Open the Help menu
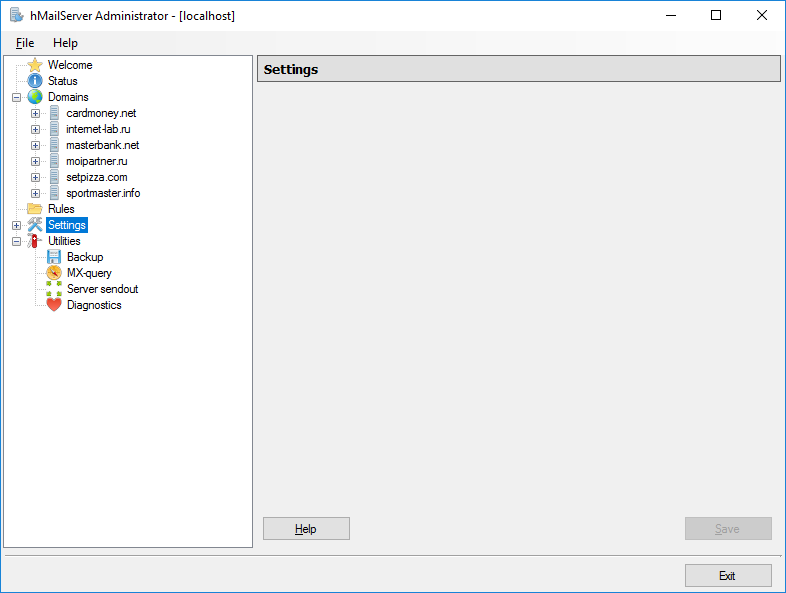 click(65, 43)
